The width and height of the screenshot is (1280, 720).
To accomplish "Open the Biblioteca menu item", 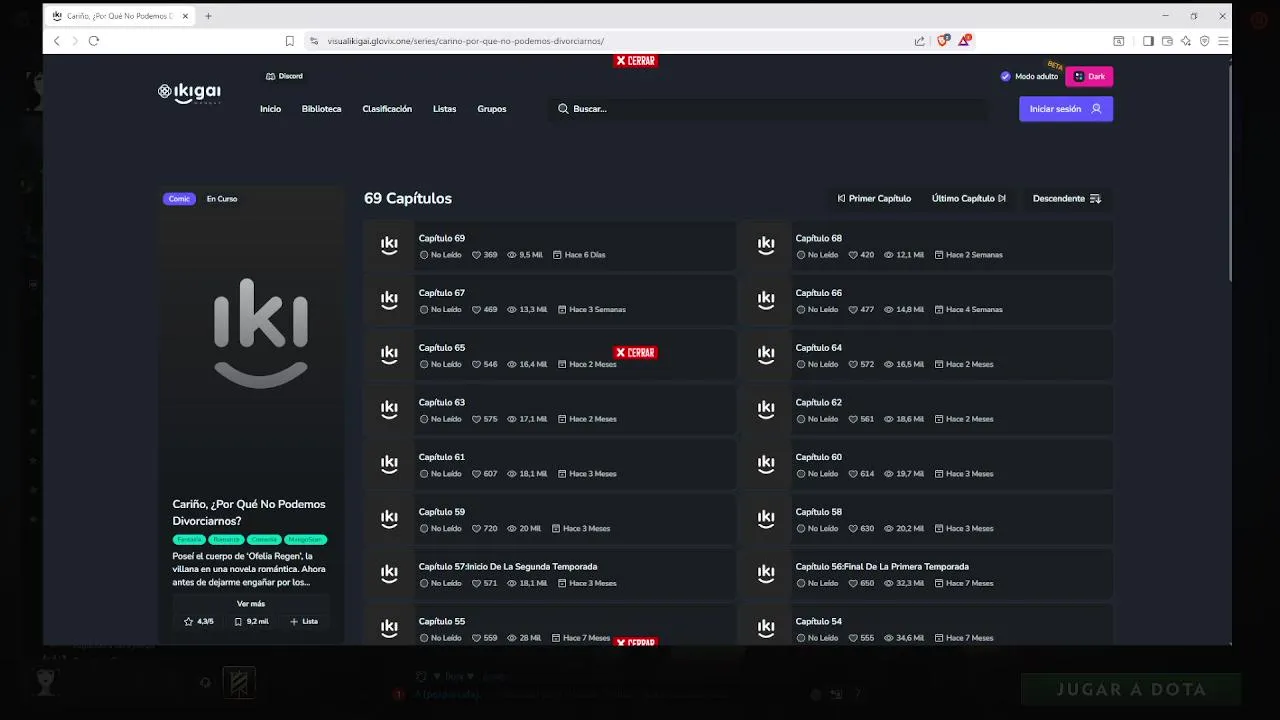I will click(x=321, y=109).
